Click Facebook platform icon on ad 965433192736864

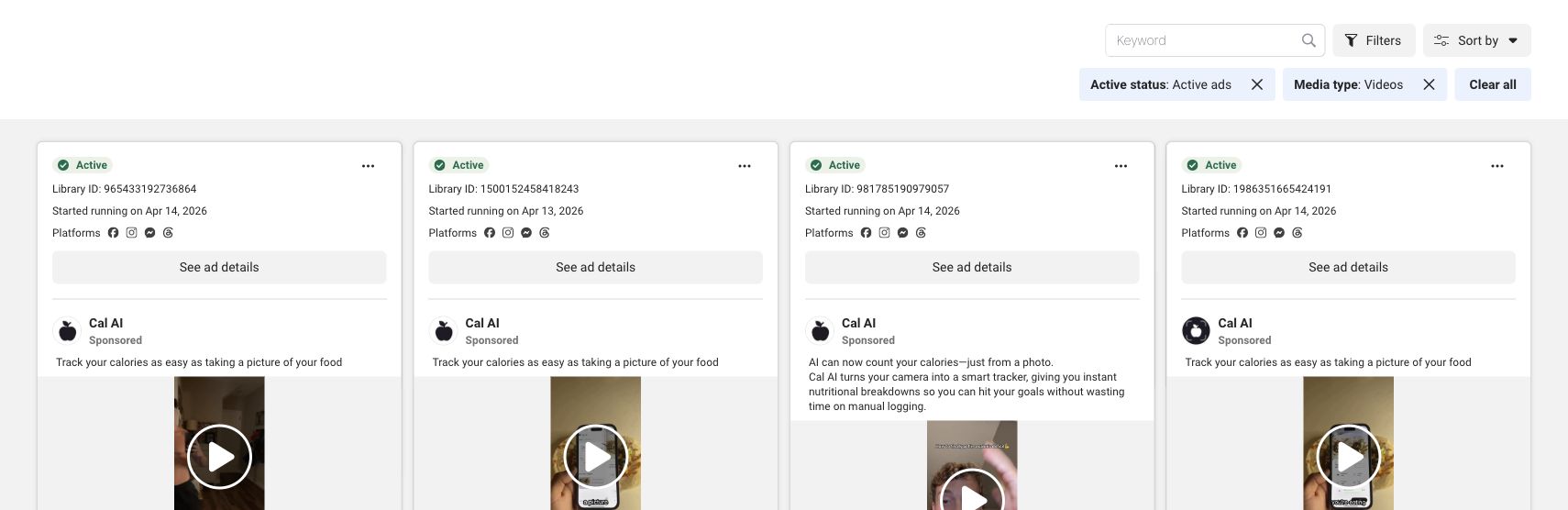click(x=114, y=233)
